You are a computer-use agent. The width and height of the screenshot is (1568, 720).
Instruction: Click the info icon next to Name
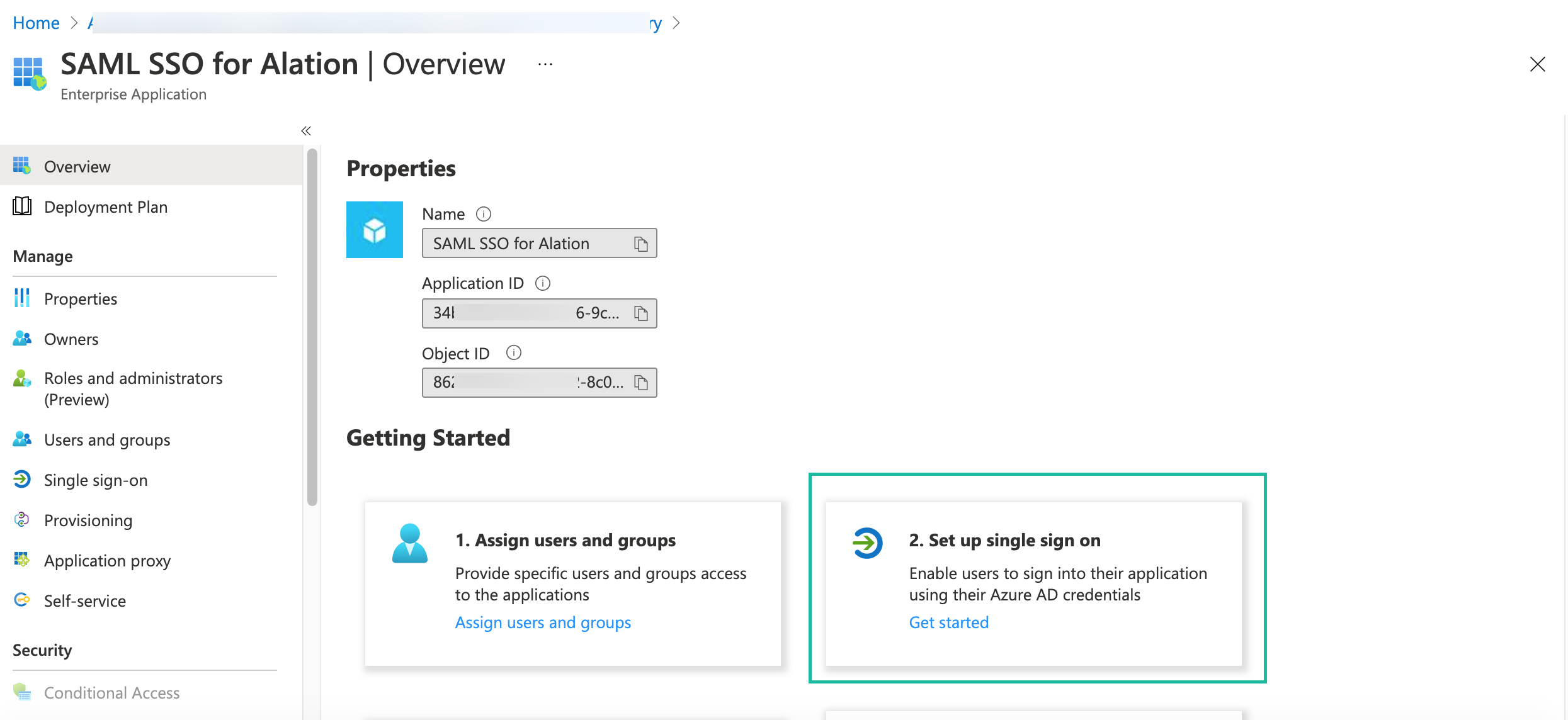484,214
